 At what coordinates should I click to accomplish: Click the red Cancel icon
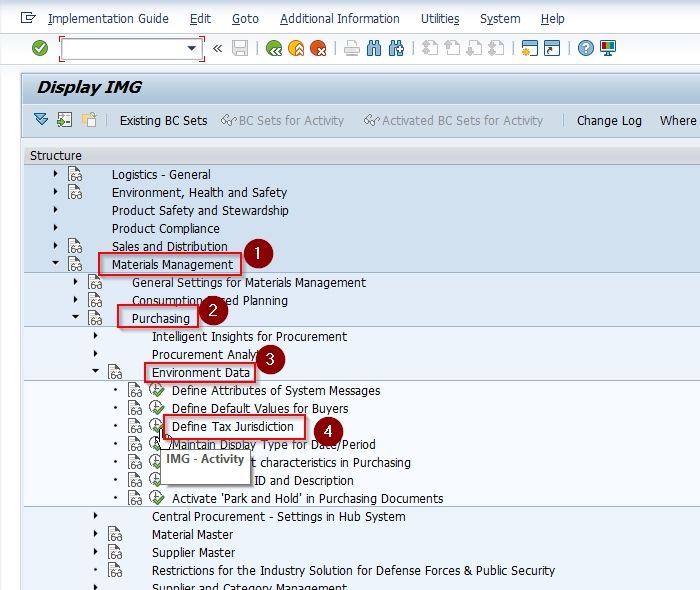tap(318, 48)
